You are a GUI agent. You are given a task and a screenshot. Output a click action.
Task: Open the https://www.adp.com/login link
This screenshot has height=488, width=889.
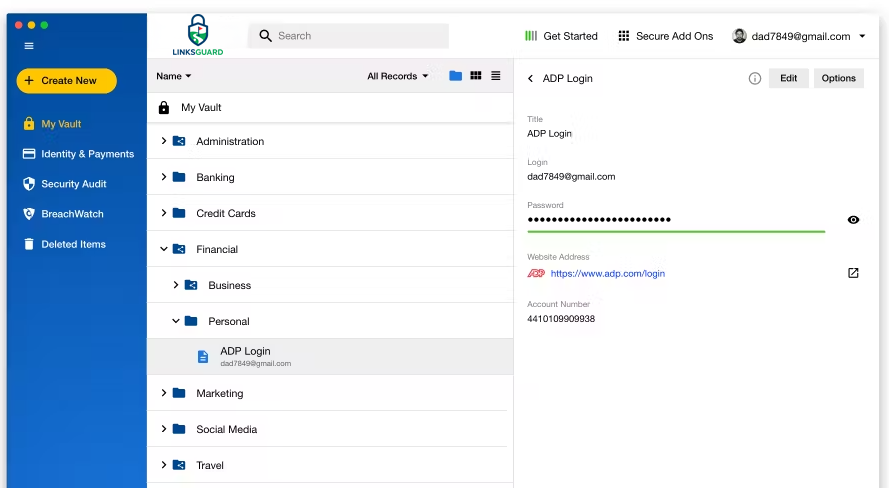tap(608, 273)
